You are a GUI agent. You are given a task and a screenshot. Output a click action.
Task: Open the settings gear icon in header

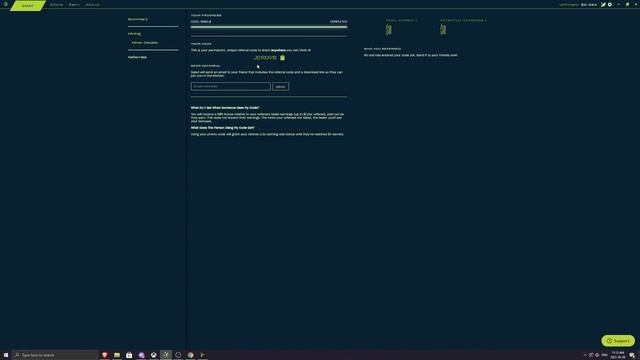(x=610, y=4)
